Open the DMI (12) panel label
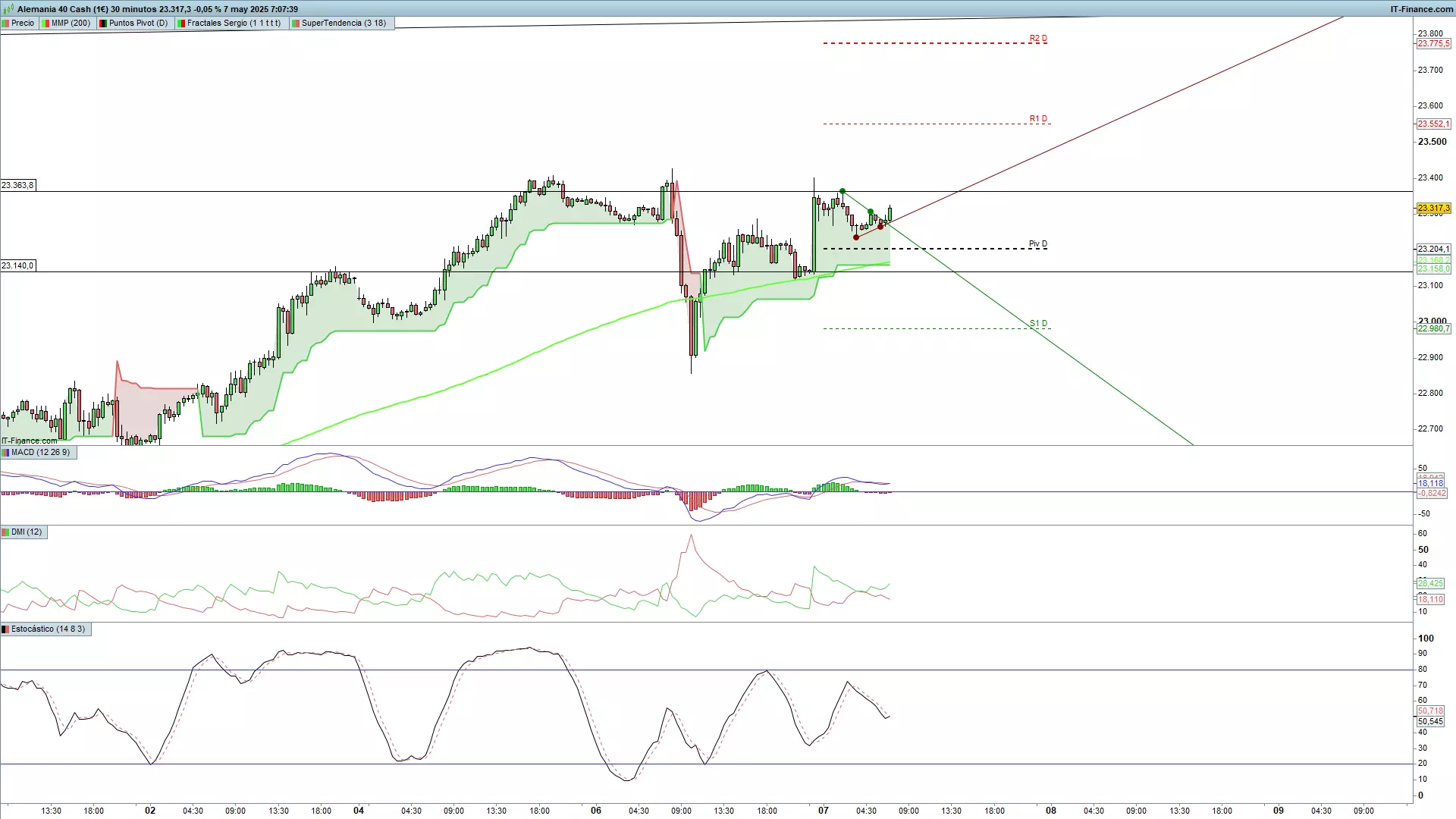 tap(27, 532)
